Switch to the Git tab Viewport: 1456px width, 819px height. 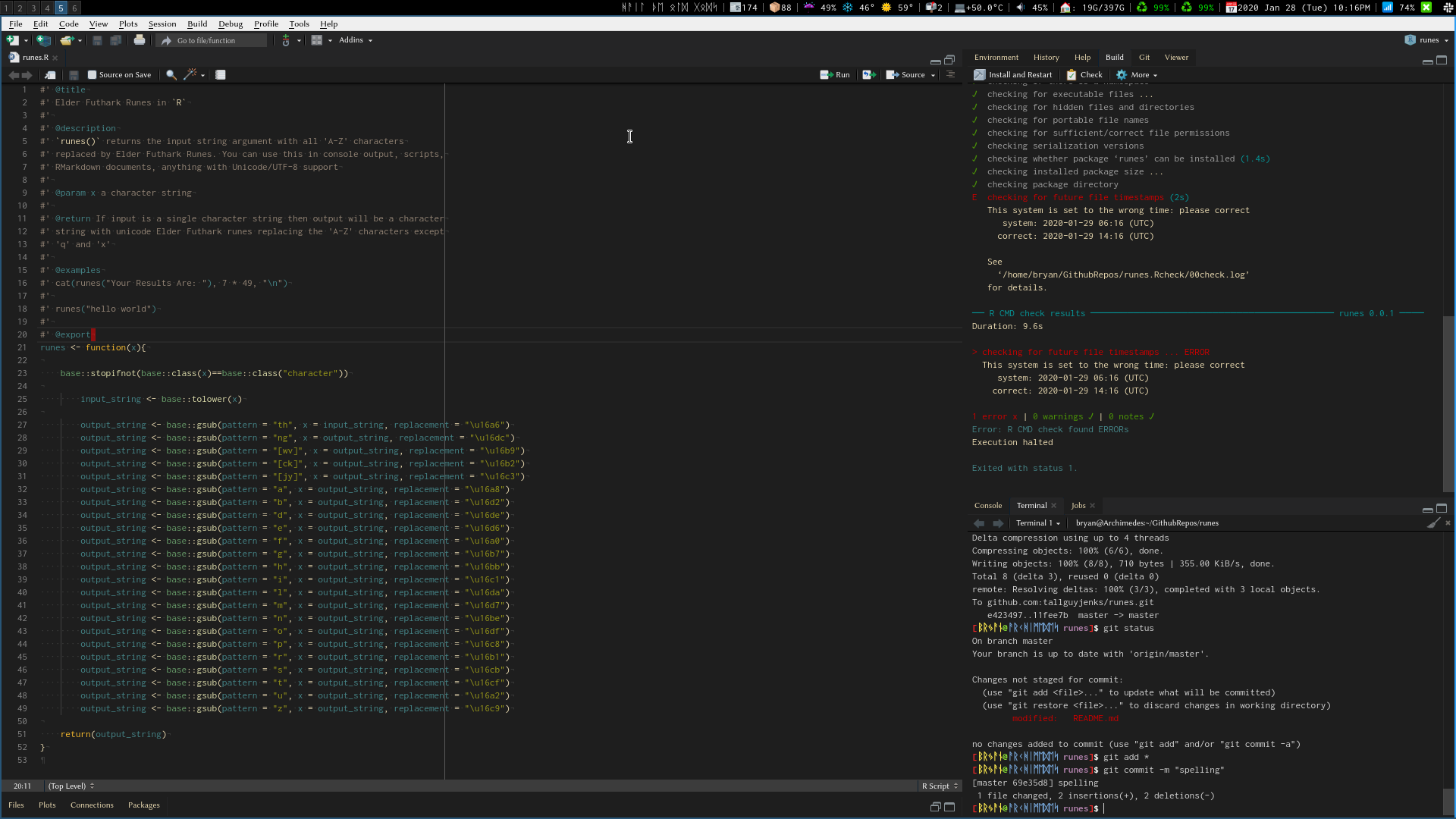point(1144,58)
